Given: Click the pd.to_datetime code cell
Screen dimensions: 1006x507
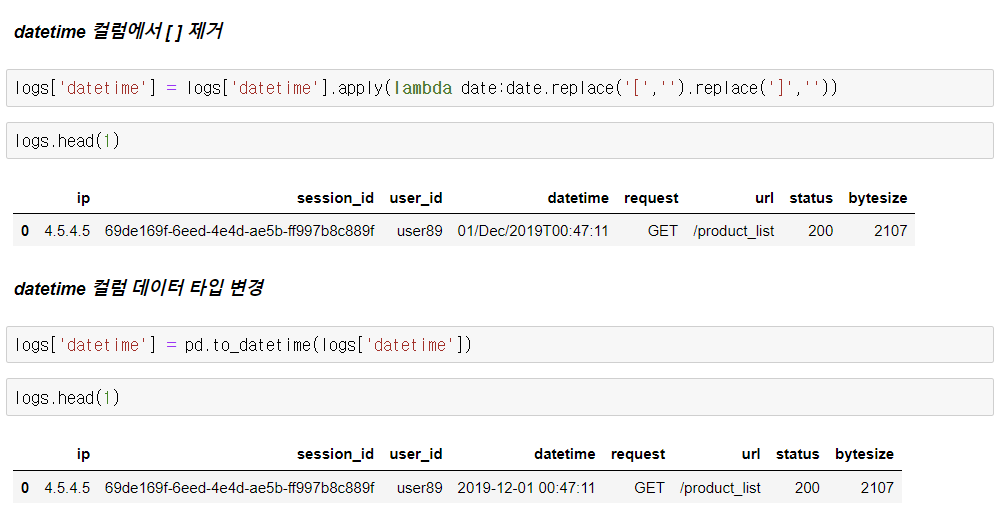Looking at the screenshot, I should pyautogui.click(x=500, y=345).
